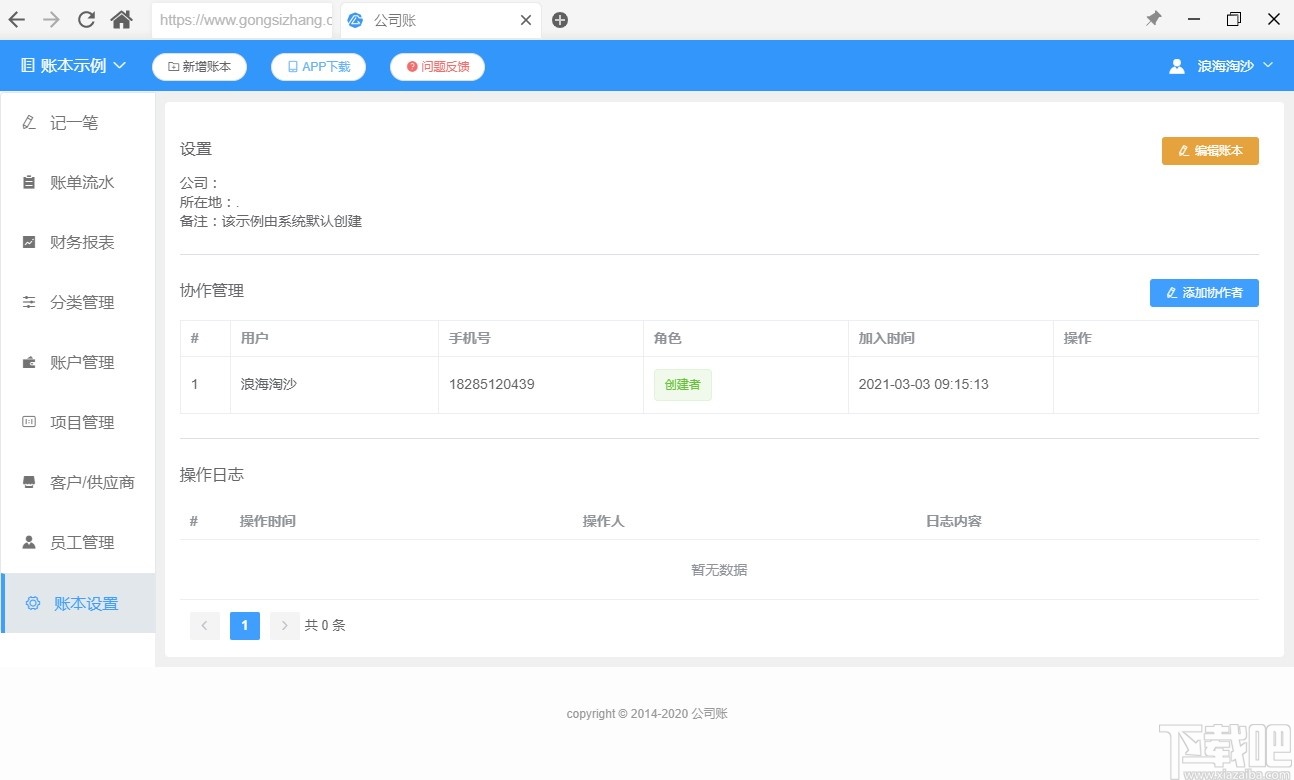The width and height of the screenshot is (1294, 780).
Task: Click the project icon beside 项目管理
Action: (29, 423)
